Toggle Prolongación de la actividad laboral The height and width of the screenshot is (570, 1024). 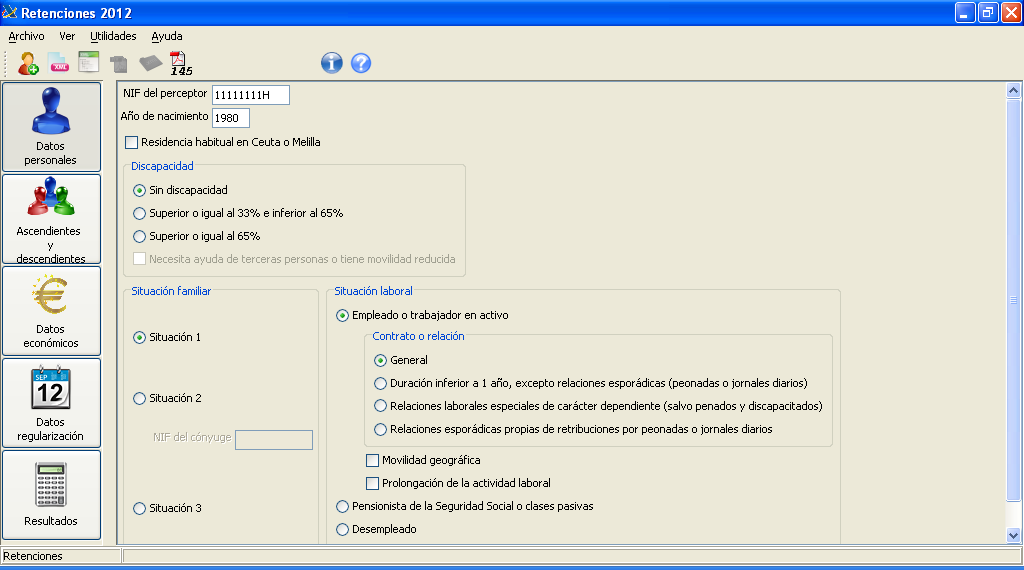coord(373,483)
